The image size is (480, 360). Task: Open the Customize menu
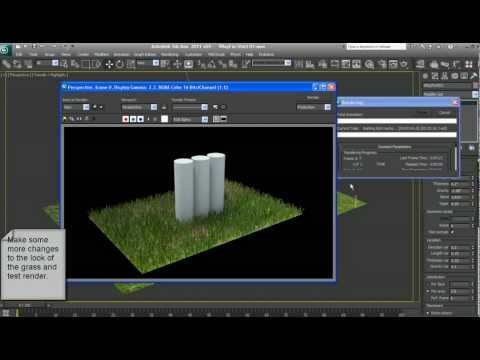pyautogui.click(x=193, y=54)
